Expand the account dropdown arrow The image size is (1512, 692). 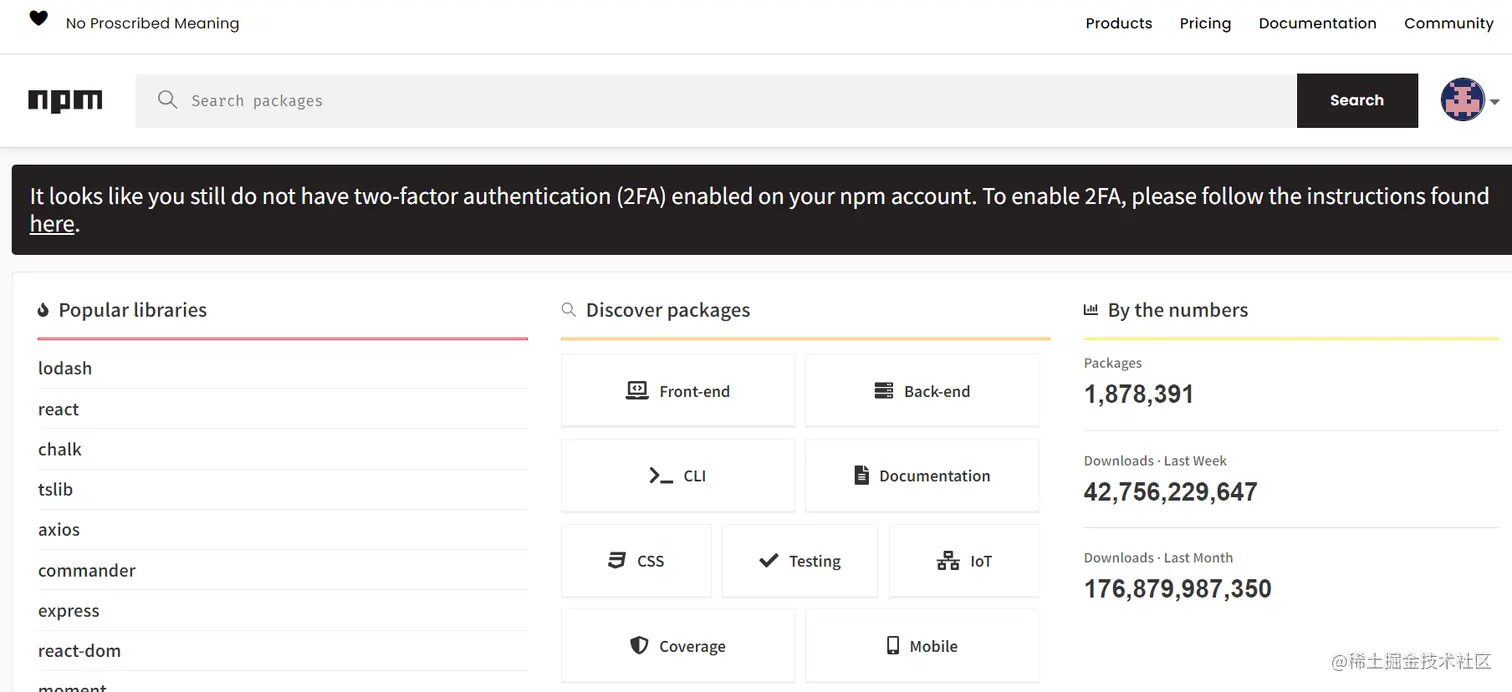click(1494, 102)
